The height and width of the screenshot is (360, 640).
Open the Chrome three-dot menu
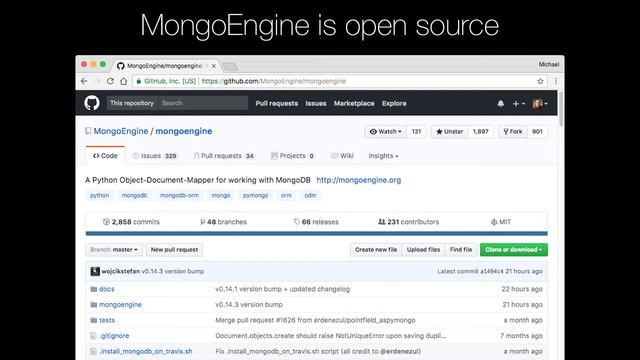(556, 81)
